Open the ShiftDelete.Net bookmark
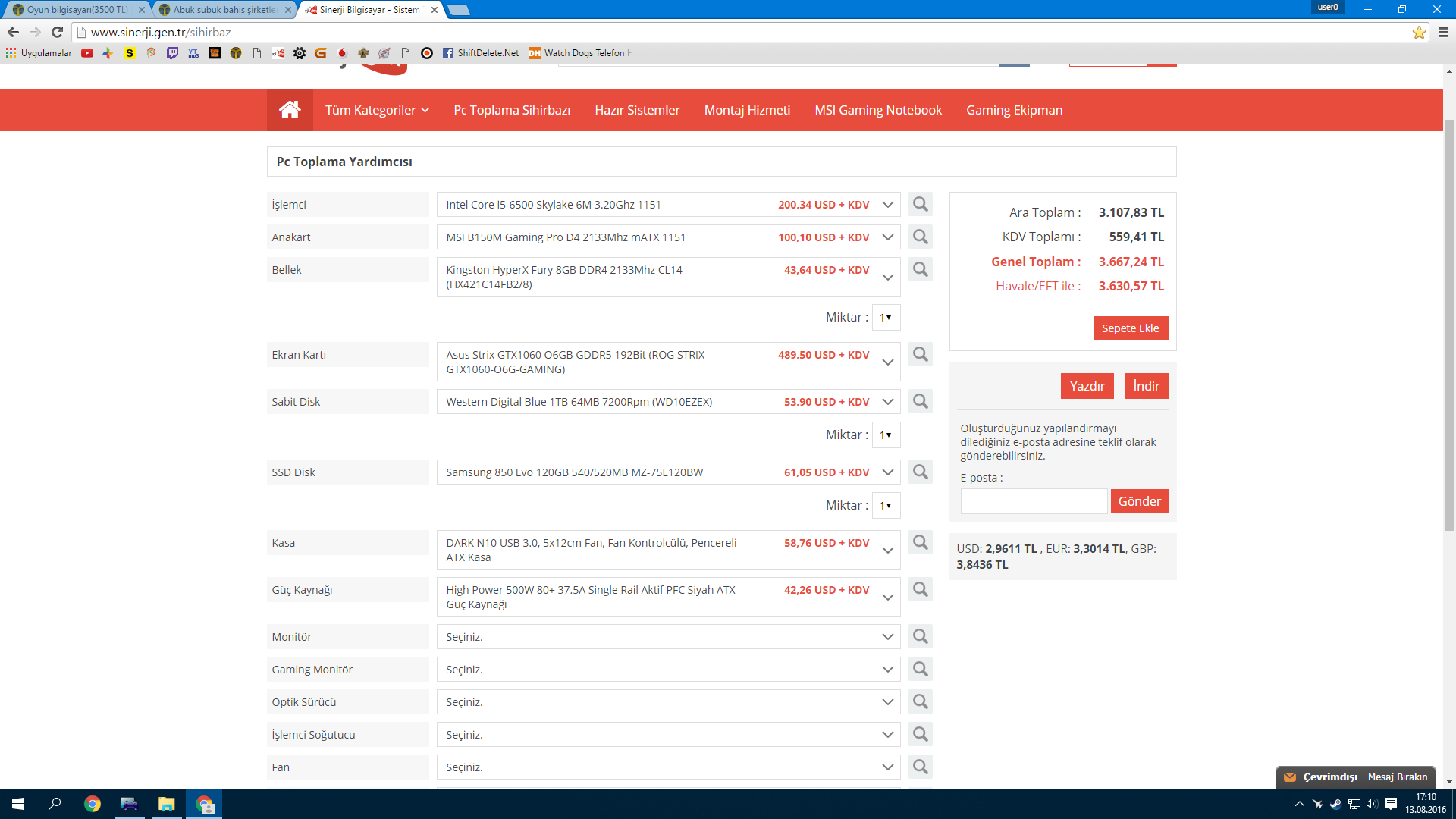This screenshot has height=819, width=1456. (x=481, y=53)
